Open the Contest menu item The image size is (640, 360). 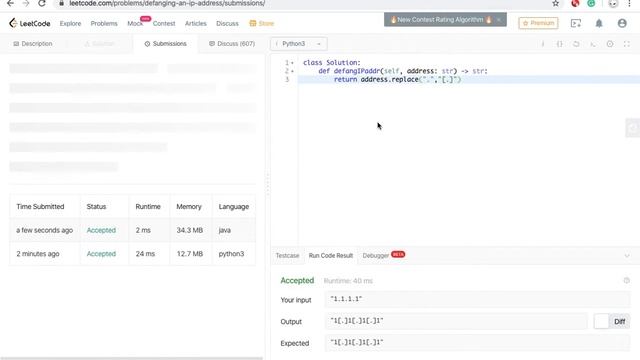[164, 24]
